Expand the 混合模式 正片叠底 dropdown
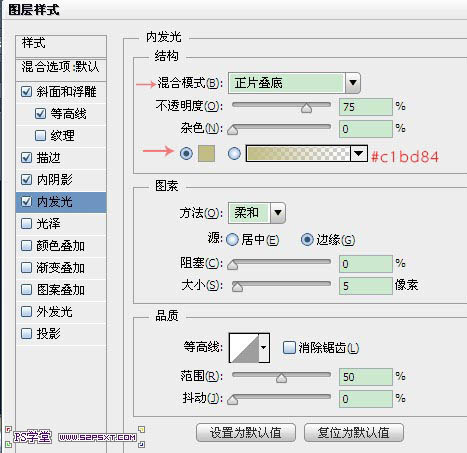Viewport: 467px width, 453px height. pos(294,83)
